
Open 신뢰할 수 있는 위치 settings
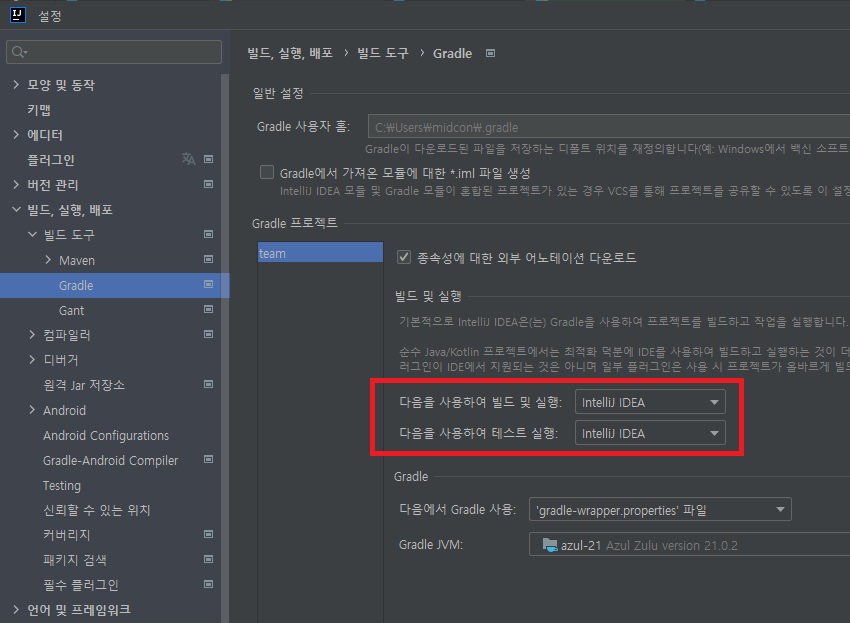coord(96,510)
